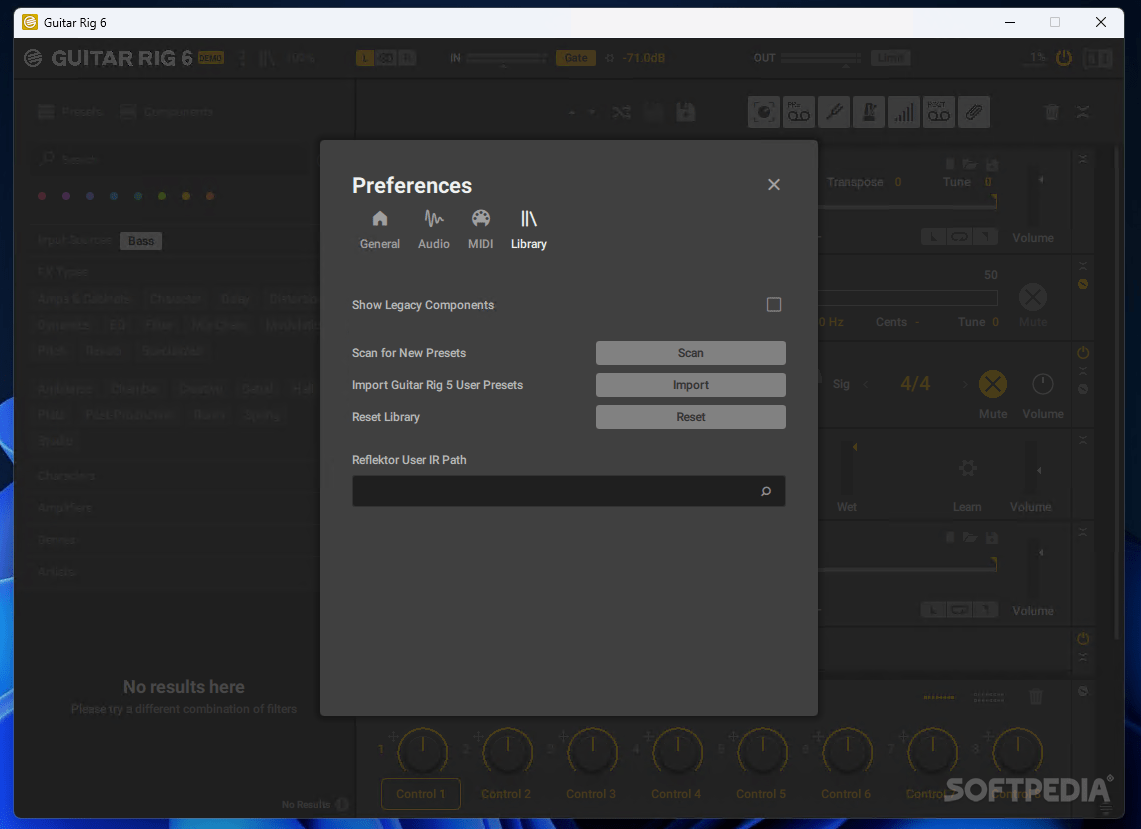Click the Reflektor User IR Path field

click(568, 491)
